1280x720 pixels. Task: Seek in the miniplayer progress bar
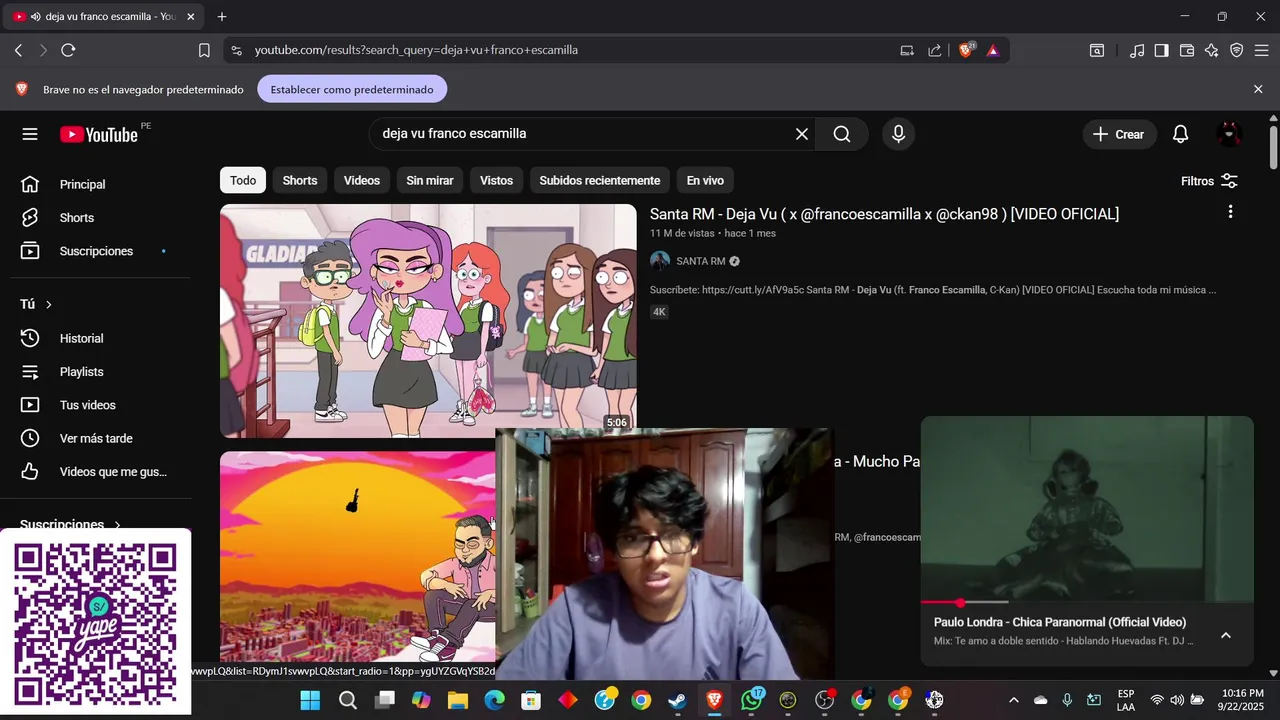1087,602
